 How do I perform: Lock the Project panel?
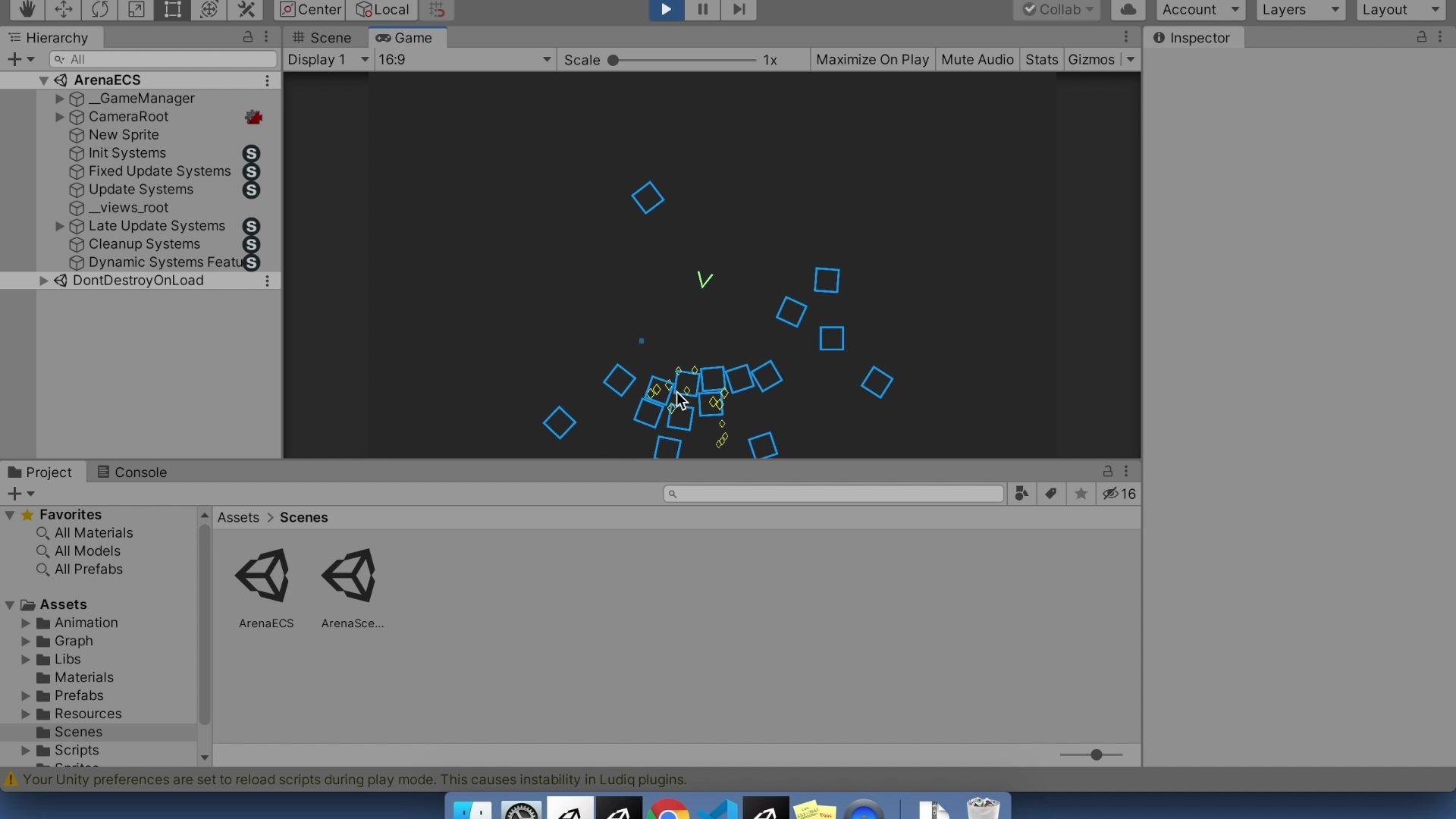pyautogui.click(x=1108, y=471)
